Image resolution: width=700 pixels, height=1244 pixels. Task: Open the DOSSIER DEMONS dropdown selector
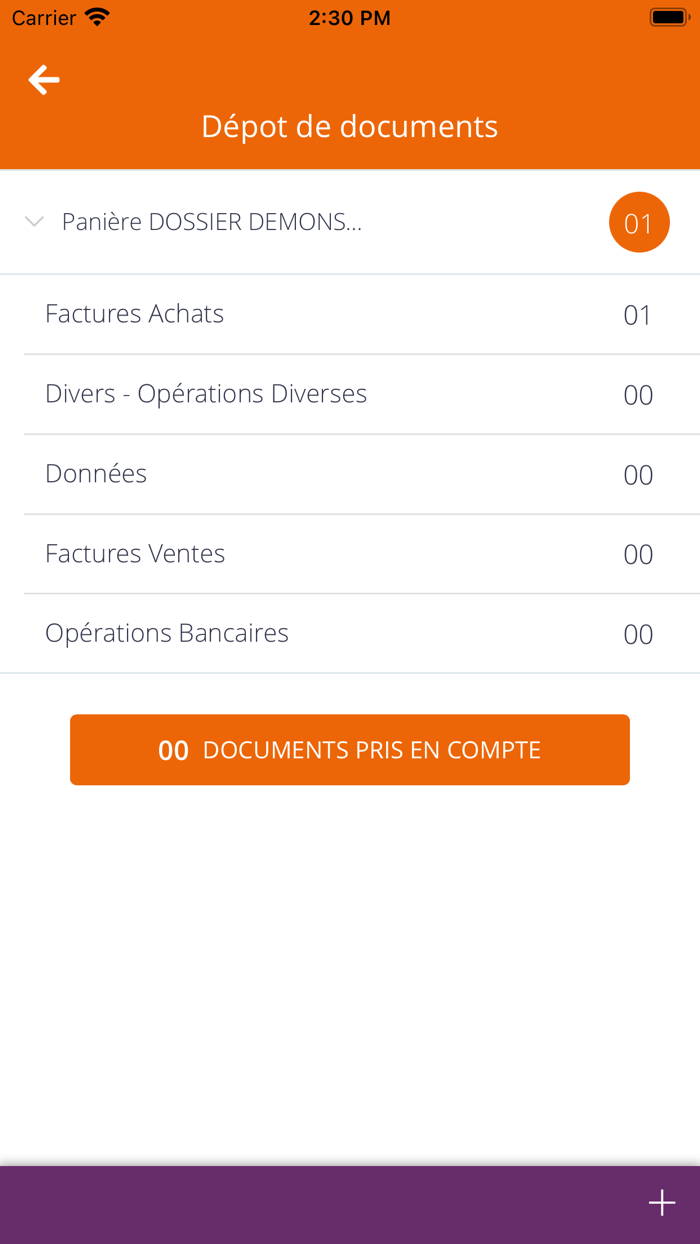[213, 222]
